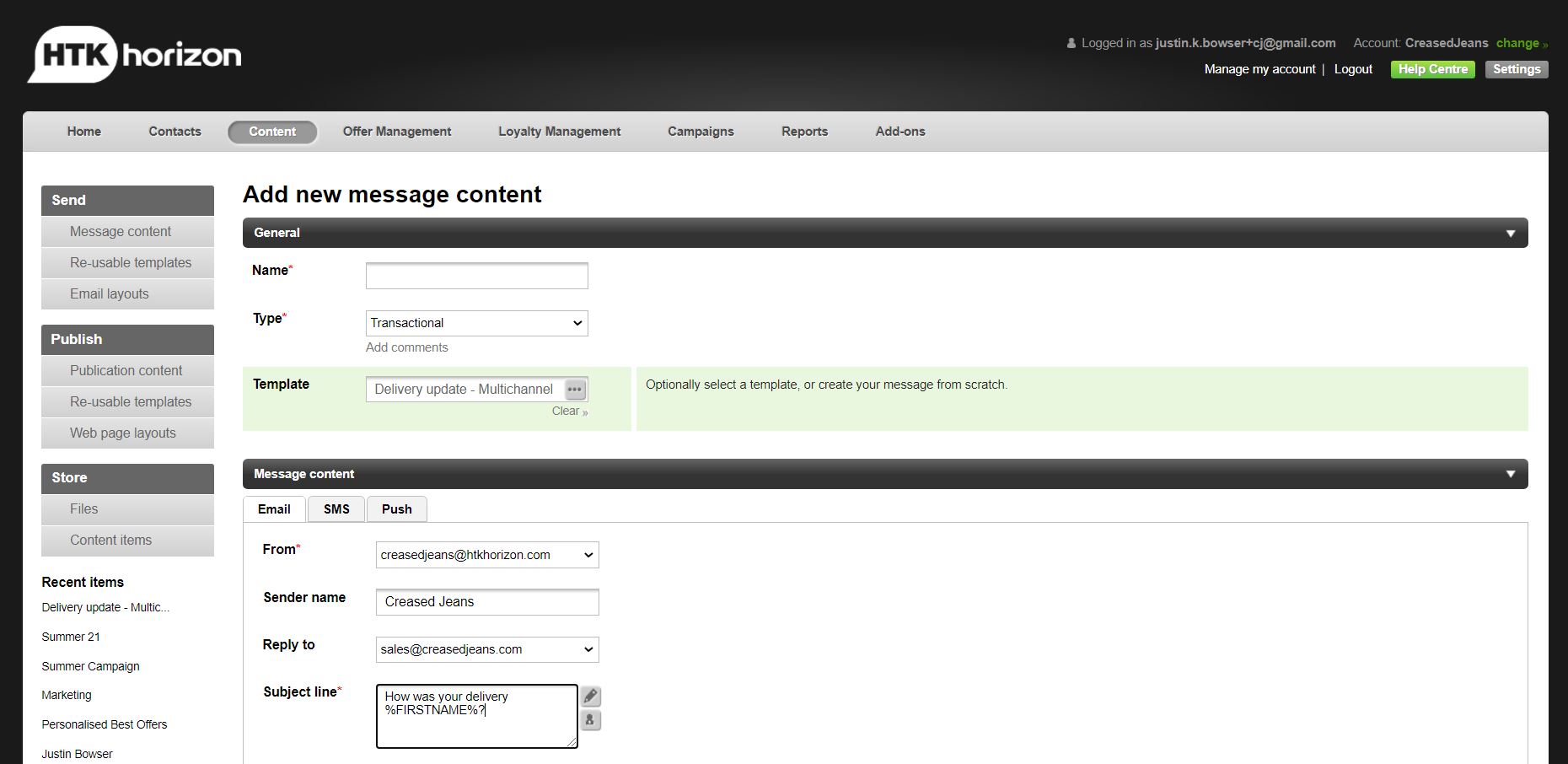Viewport: 1568px width, 764px height.
Task: Go to the Home menu
Action: point(84,132)
